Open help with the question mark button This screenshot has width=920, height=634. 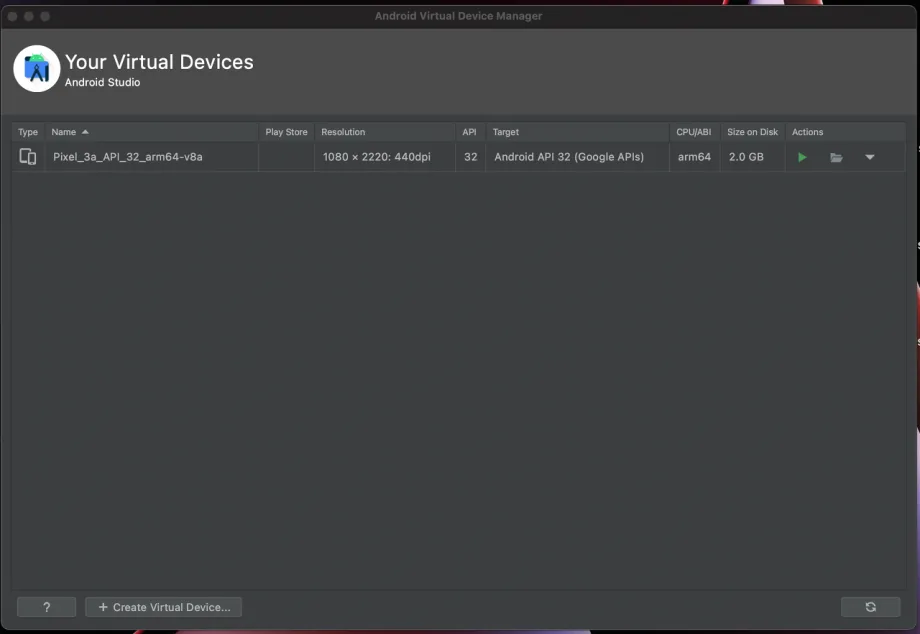pyautogui.click(x=46, y=607)
